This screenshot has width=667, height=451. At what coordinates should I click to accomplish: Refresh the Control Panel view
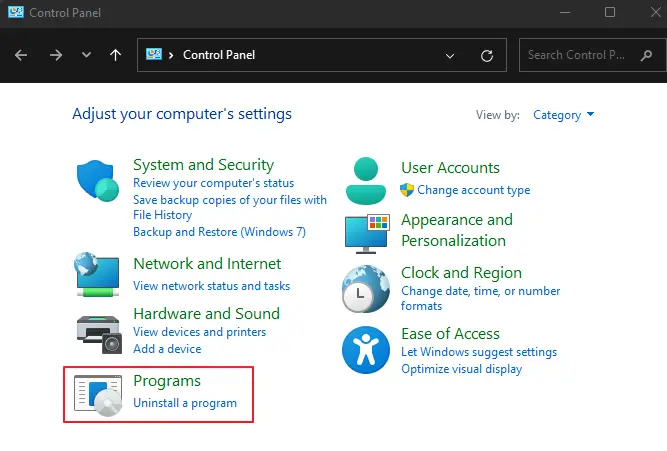(487, 56)
